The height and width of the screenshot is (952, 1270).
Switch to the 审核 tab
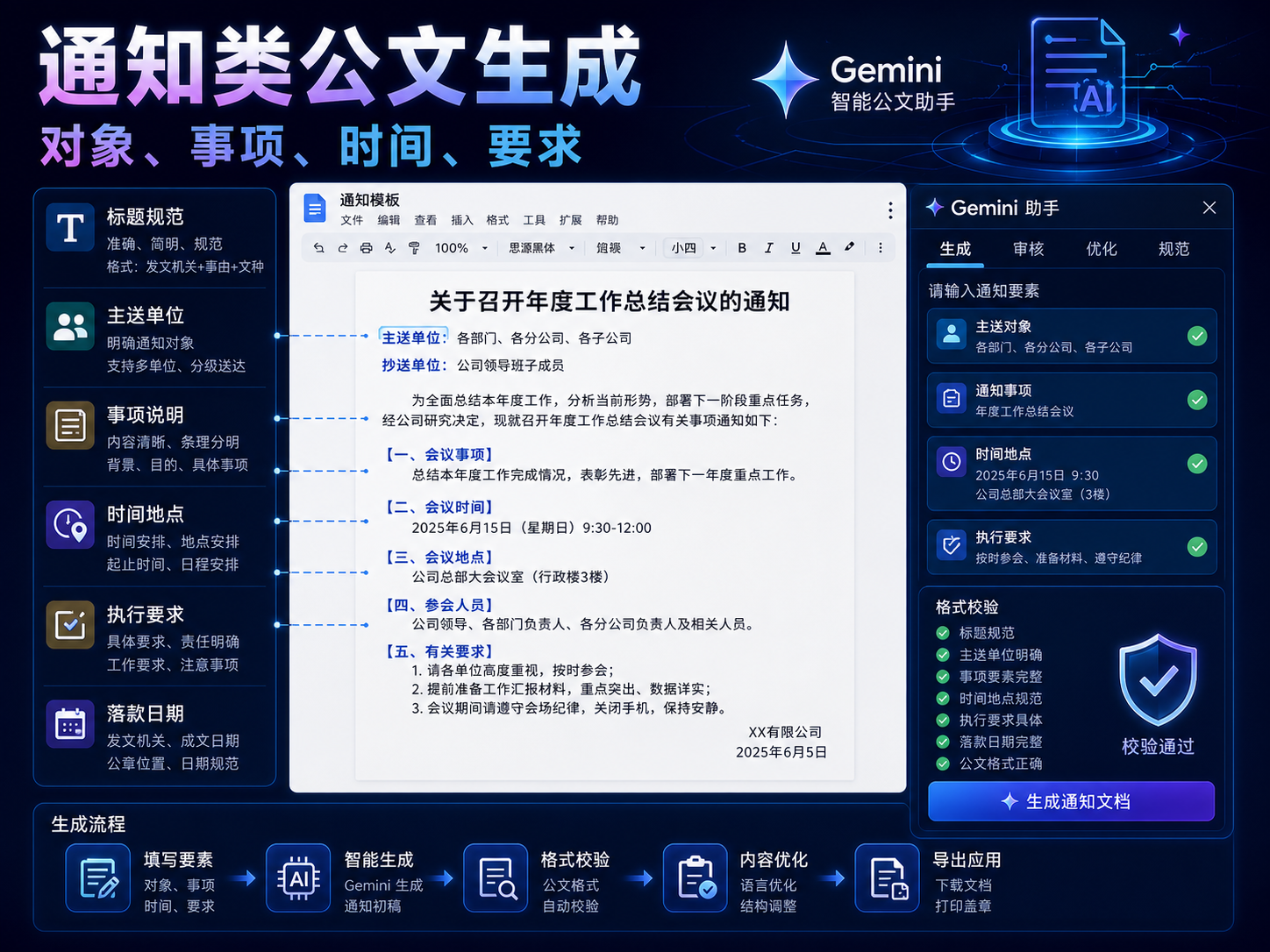tap(1028, 249)
